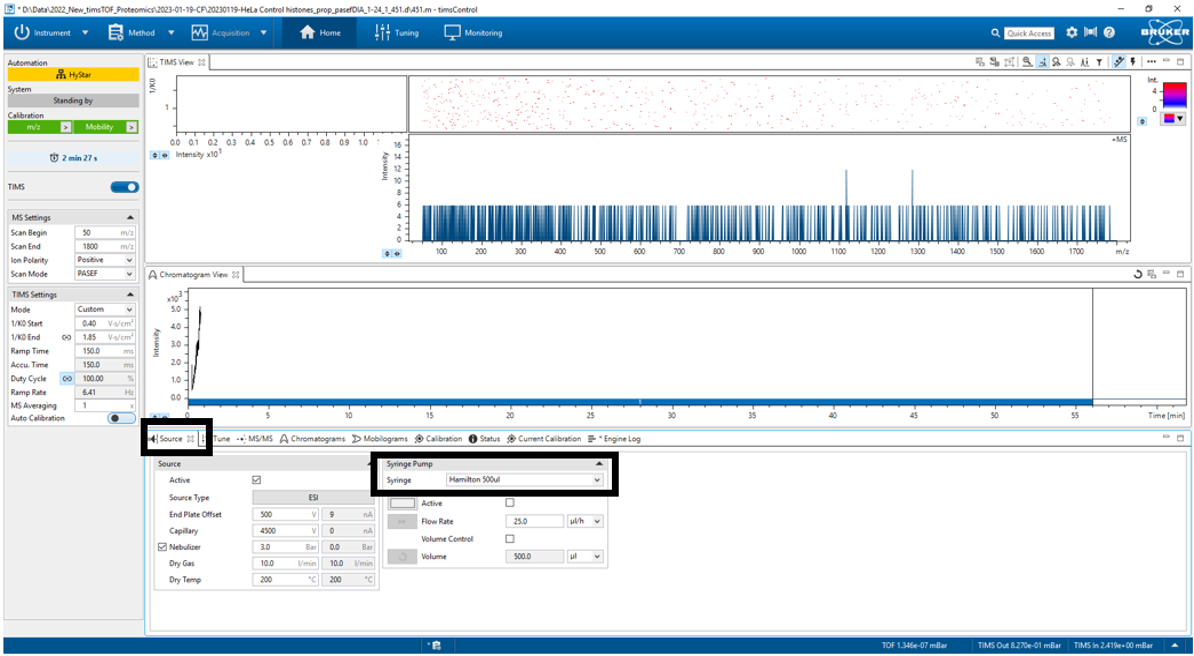Click the Chromatogram timeline progress bar

click(x=640, y=402)
